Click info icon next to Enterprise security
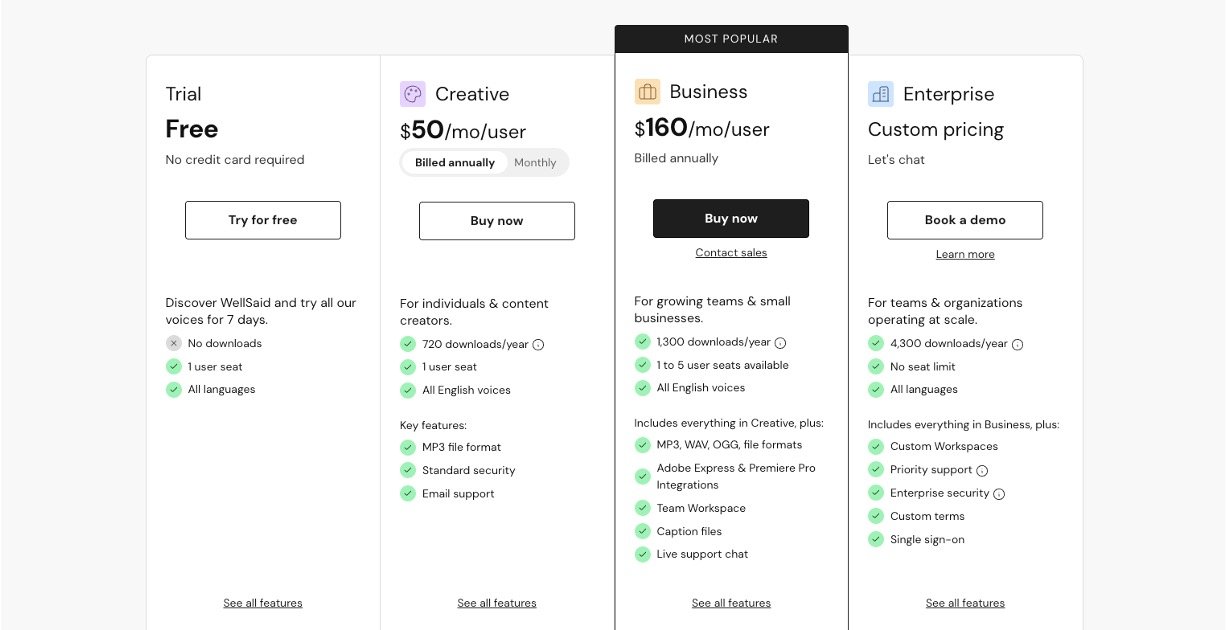The width and height of the screenshot is (1226, 630). (999, 493)
